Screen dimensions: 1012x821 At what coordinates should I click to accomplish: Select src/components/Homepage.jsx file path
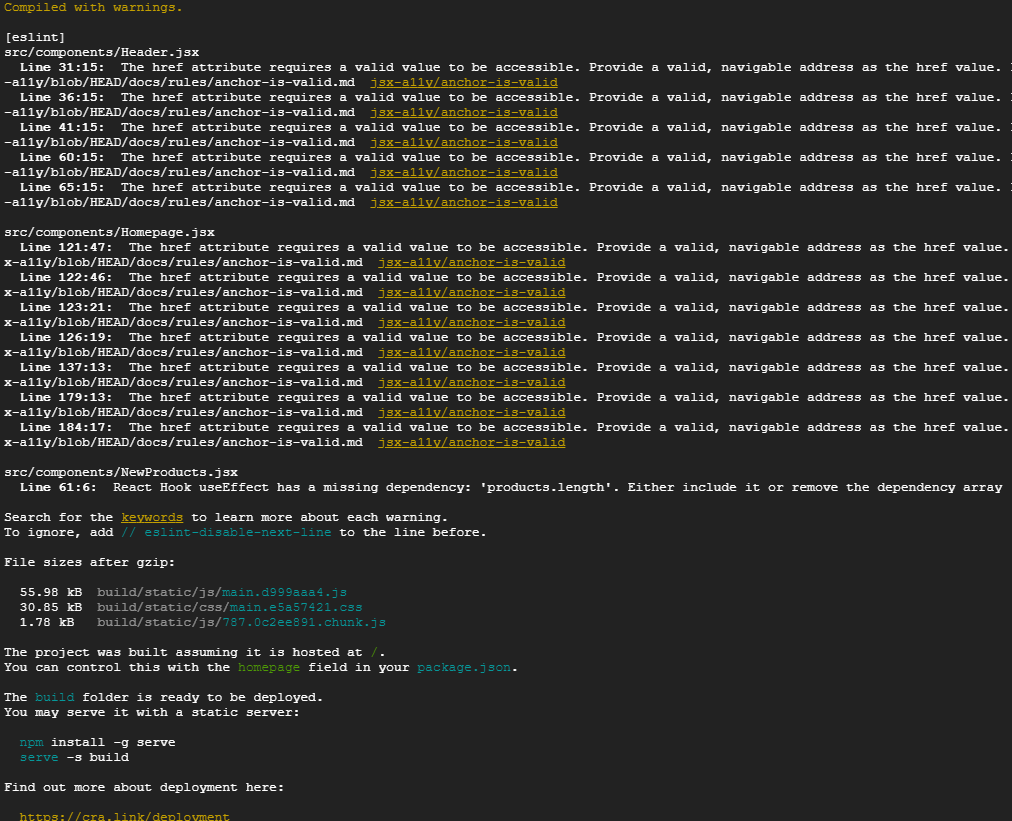(109, 232)
